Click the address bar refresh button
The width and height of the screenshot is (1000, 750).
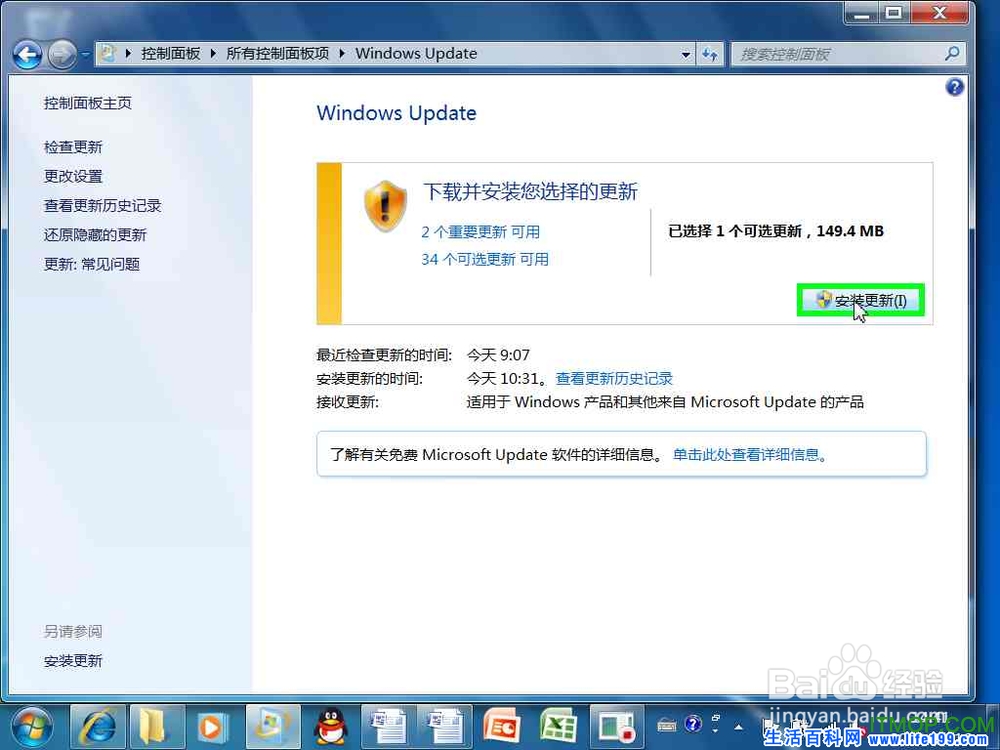(710, 55)
